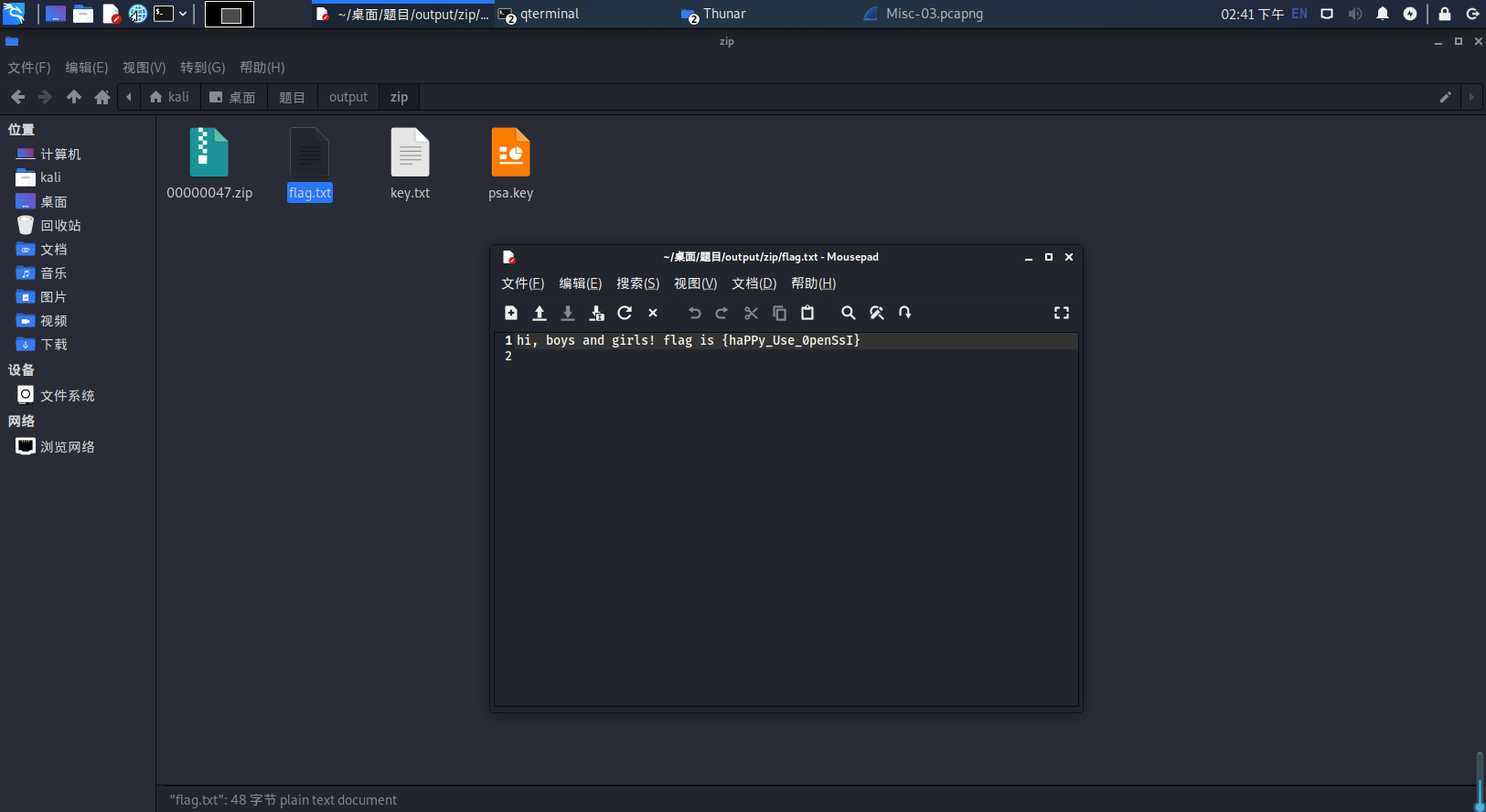
Task: Expand the terminal launcher dropdown arrow in panel
Action: [x=183, y=14]
